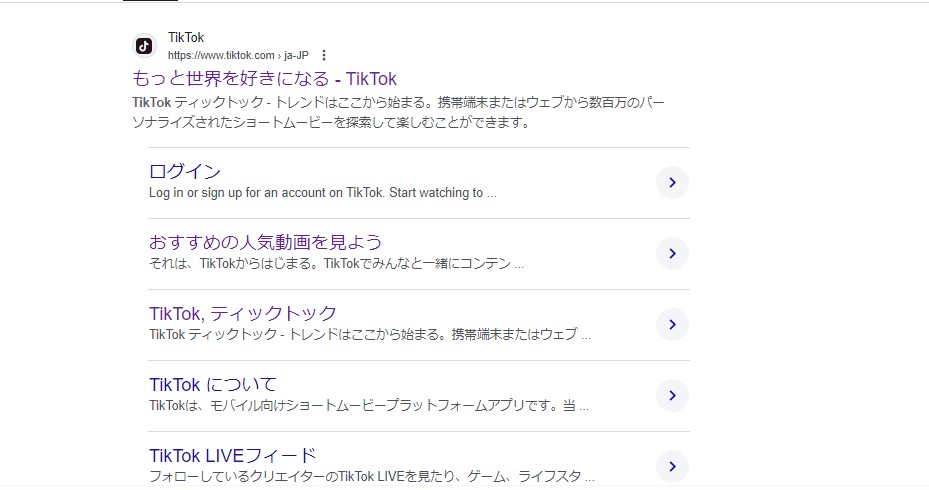The image size is (929, 490).
Task: Expand the chevron for TikTok について
Action: coord(672,396)
